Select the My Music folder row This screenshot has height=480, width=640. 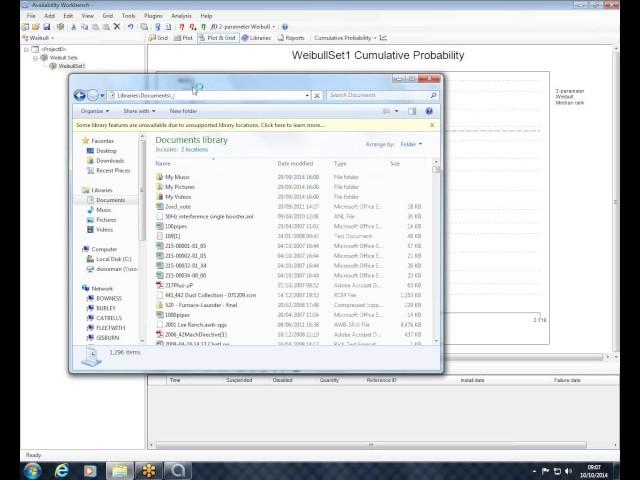[288, 177]
